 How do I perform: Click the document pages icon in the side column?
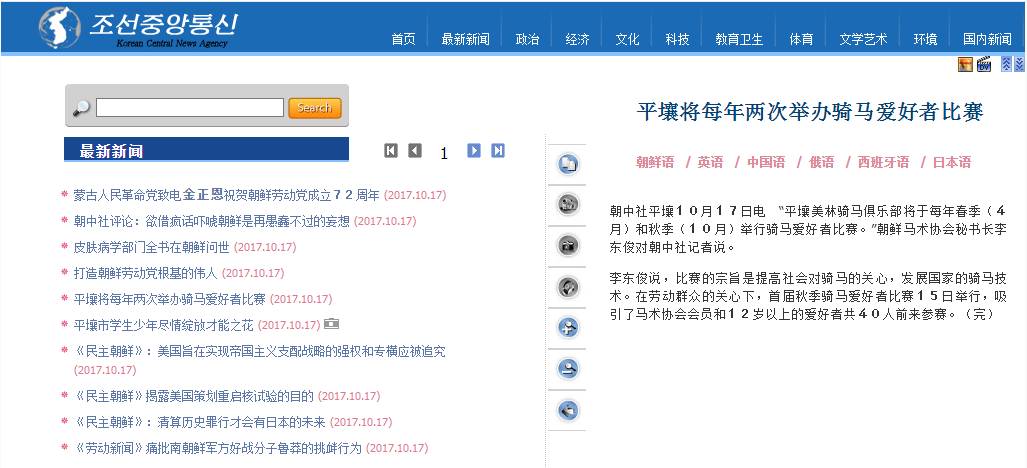[568, 164]
